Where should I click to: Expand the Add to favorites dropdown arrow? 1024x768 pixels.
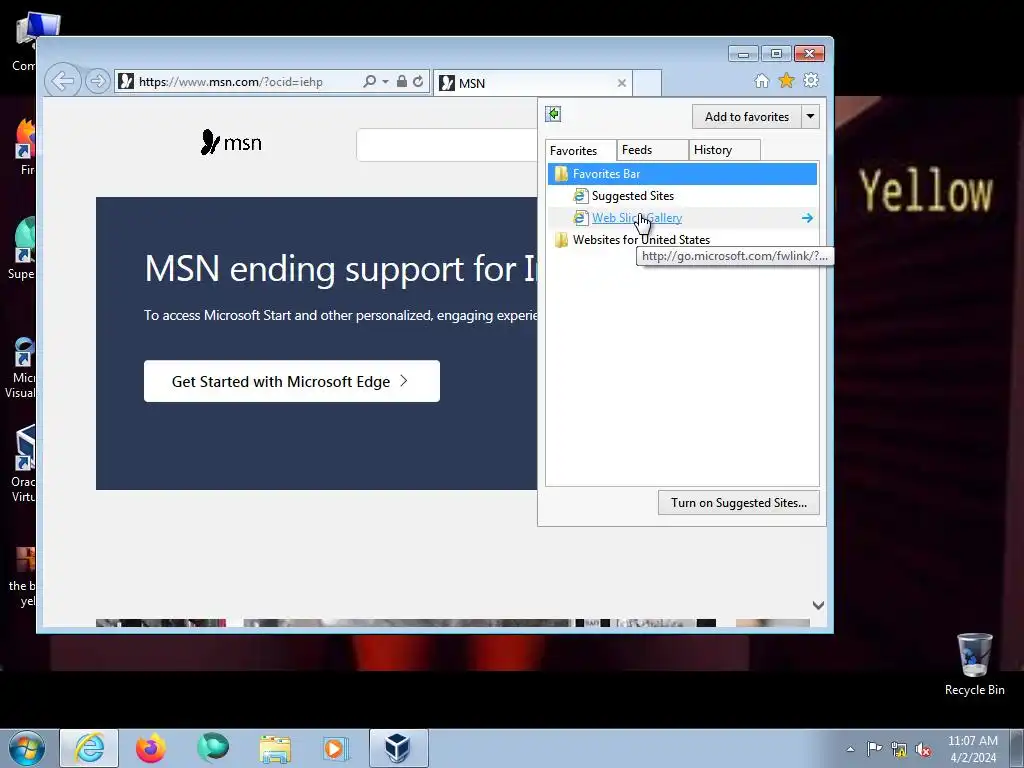point(810,117)
